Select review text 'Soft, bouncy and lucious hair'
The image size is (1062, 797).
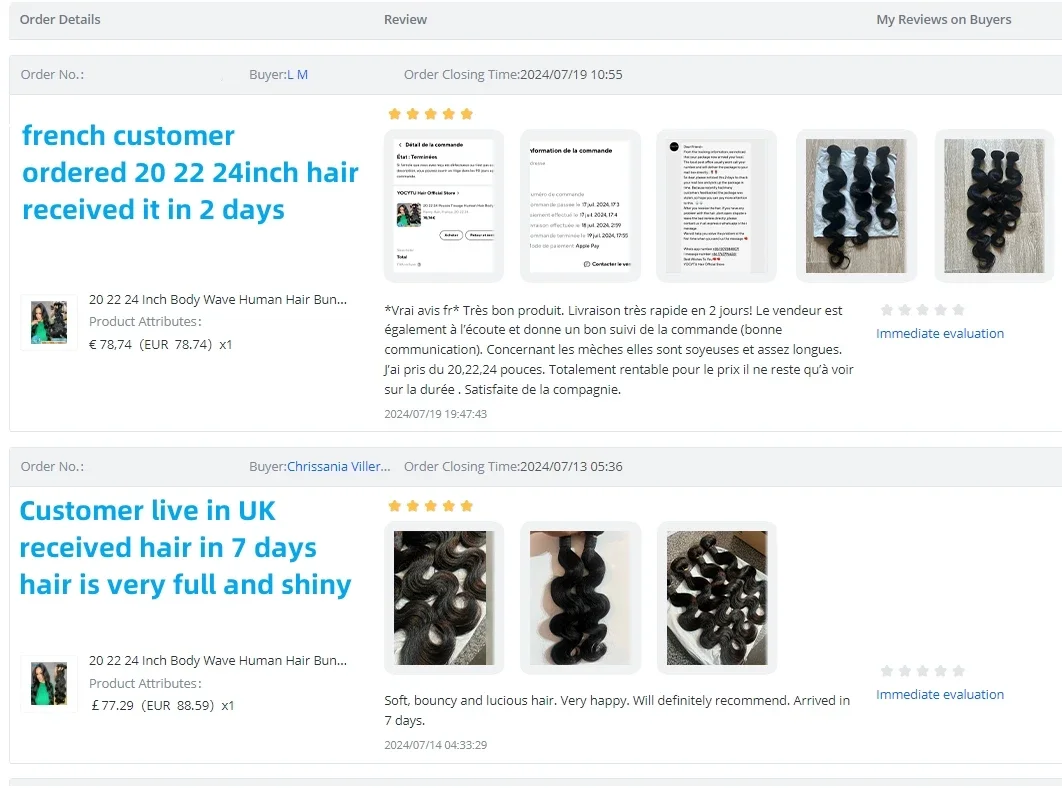617,710
